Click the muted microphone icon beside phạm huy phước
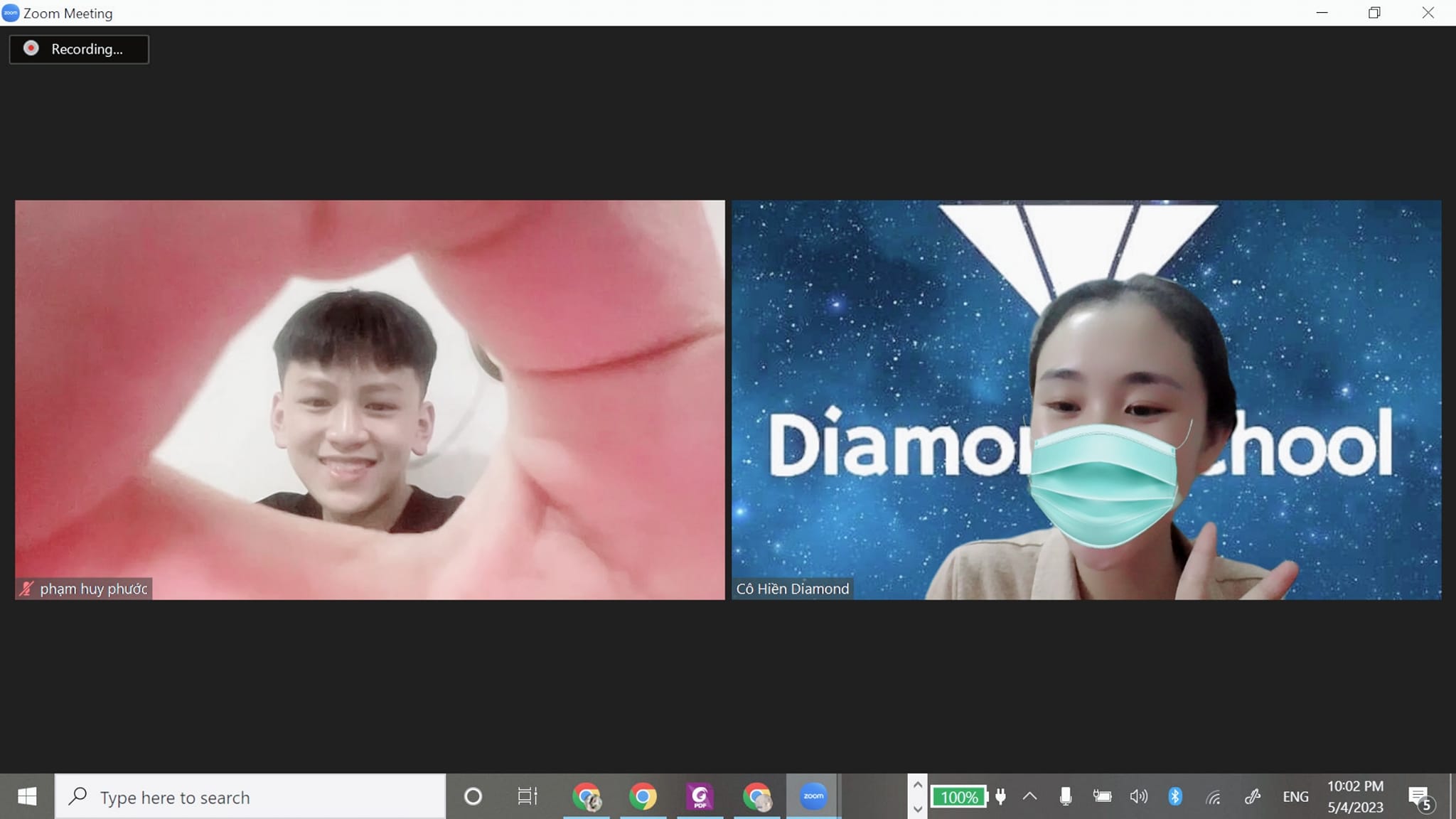Image resolution: width=1456 pixels, height=819 pixels. click(x=27, y=589)
